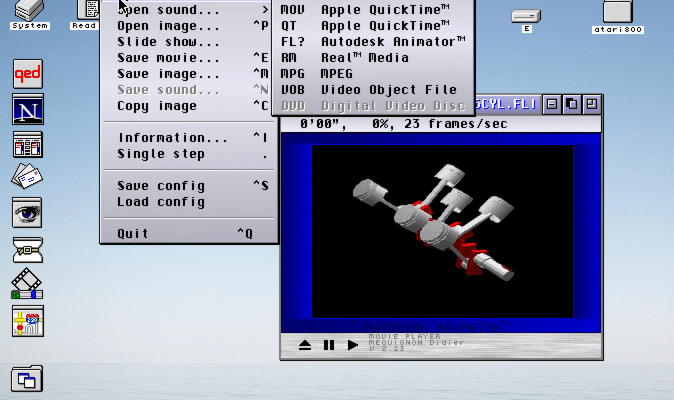Open the film strip movie icon
This screenshot has width=674, height=400.
pyautogui.click(x=27, y=283)
